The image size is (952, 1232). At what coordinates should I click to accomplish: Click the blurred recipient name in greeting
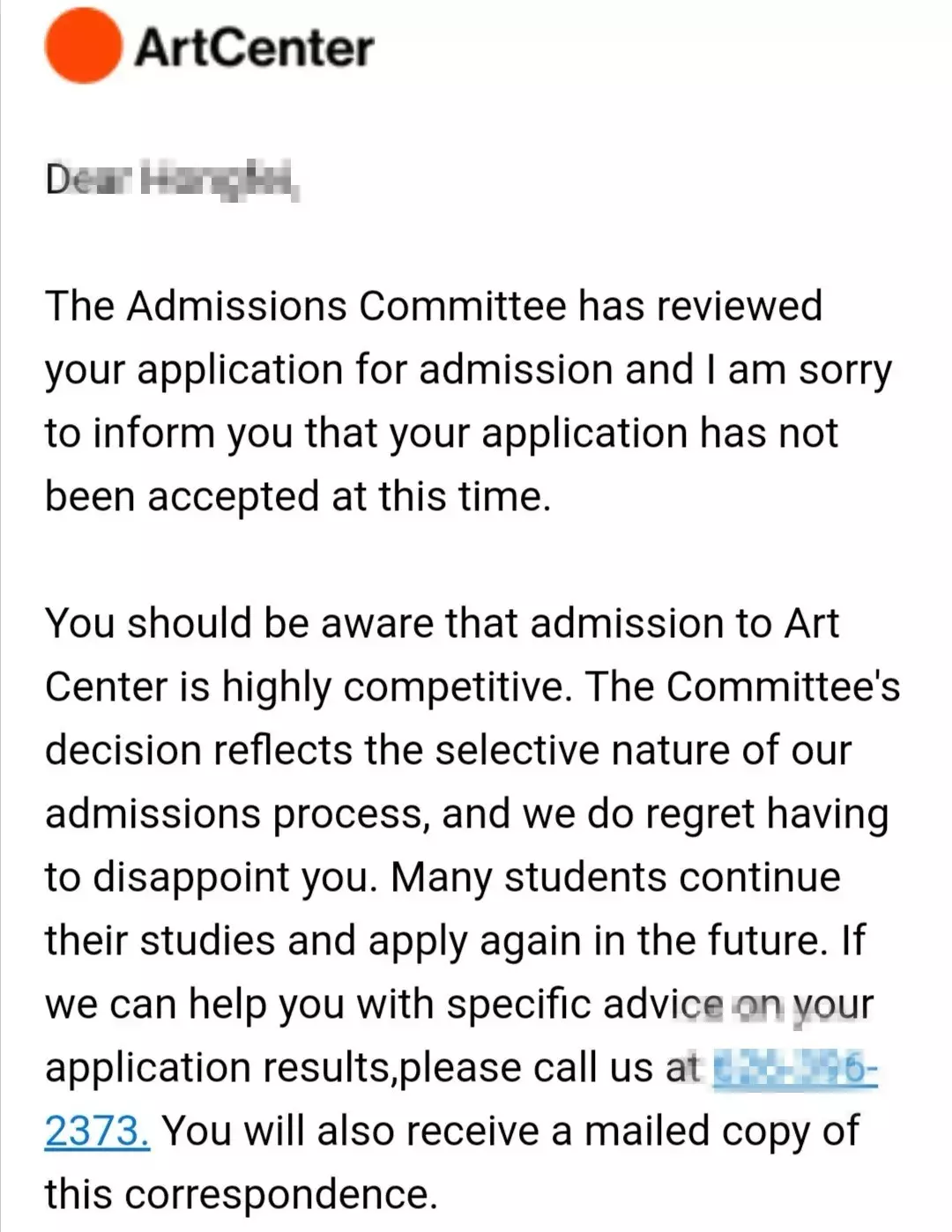point(220,181)
